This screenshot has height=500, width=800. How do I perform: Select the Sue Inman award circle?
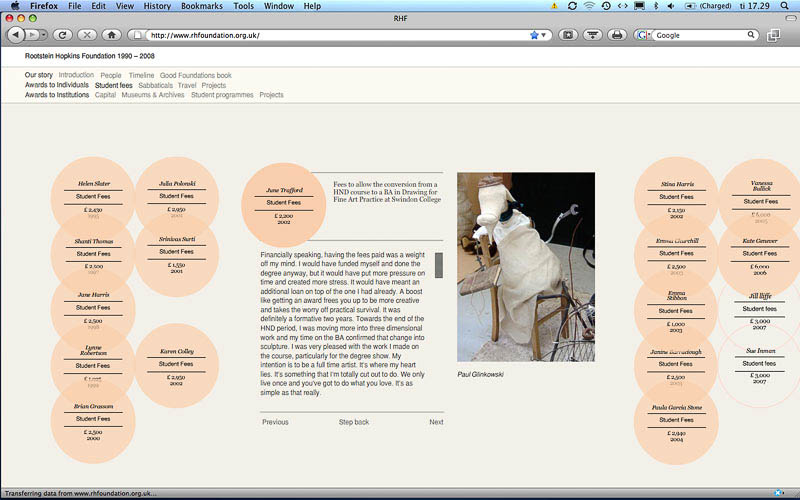pos(760,365)
